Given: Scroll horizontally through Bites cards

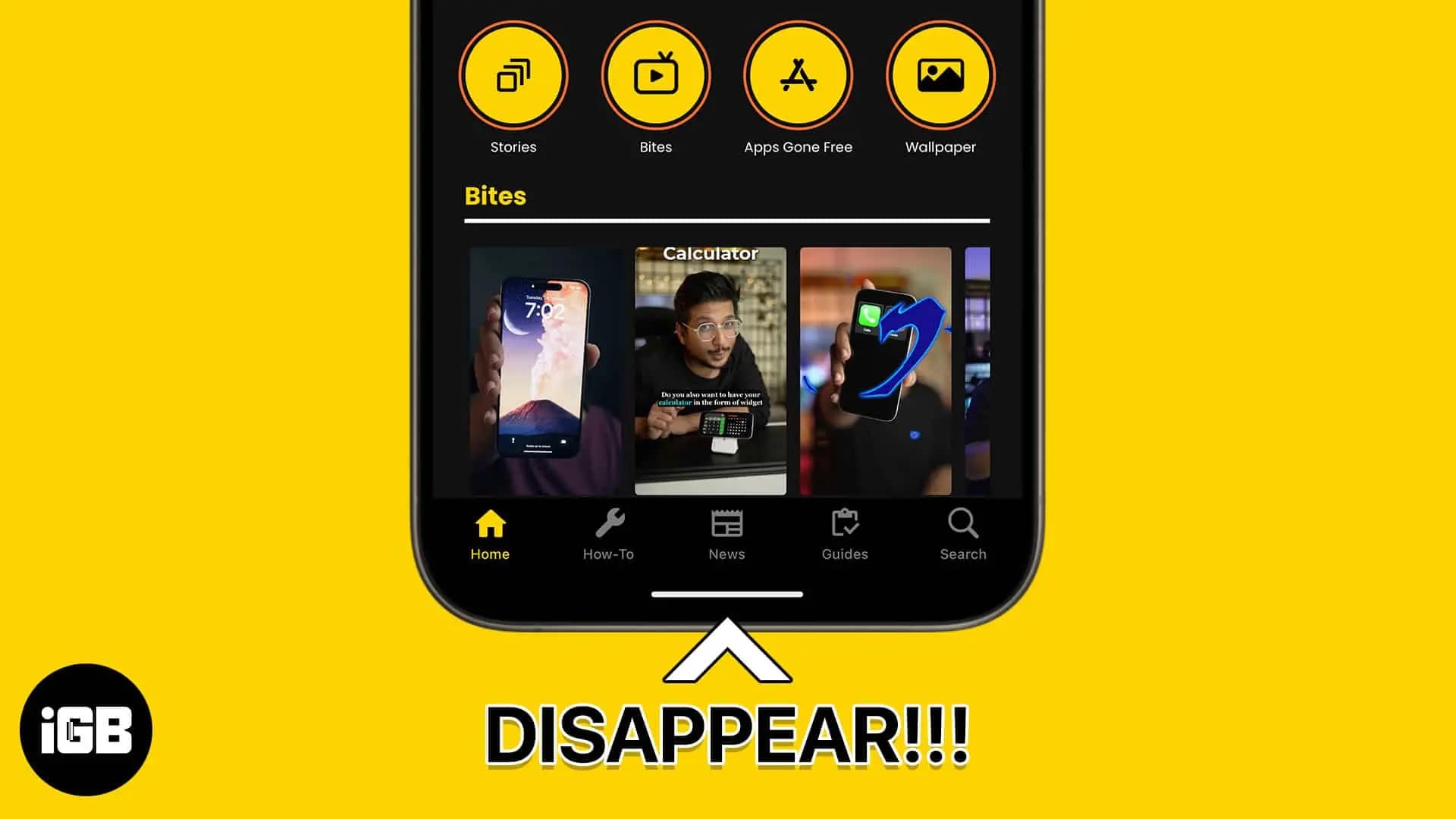Looking at the screenshot, I should (x=727, y=371).
